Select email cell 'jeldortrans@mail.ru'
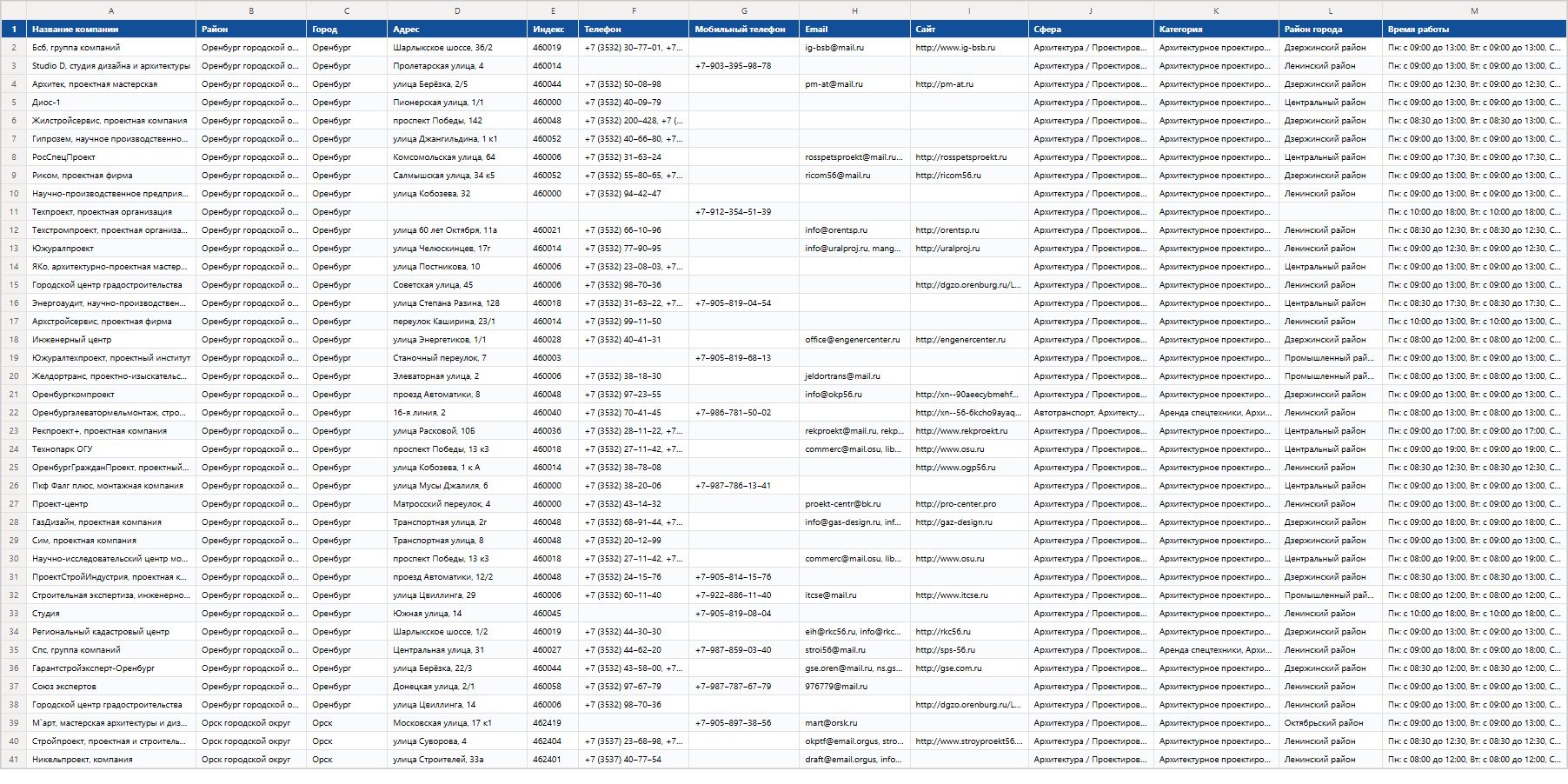Screen dimensions: 1568x784 (x=854, y=376)
